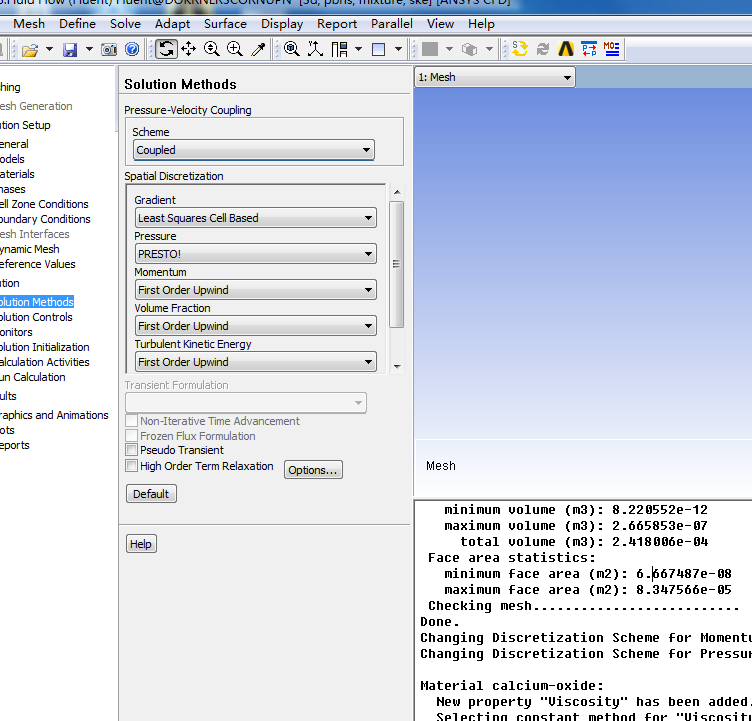Select the rotate view tool
Screen dimensions: 752x721
[166, 49]
